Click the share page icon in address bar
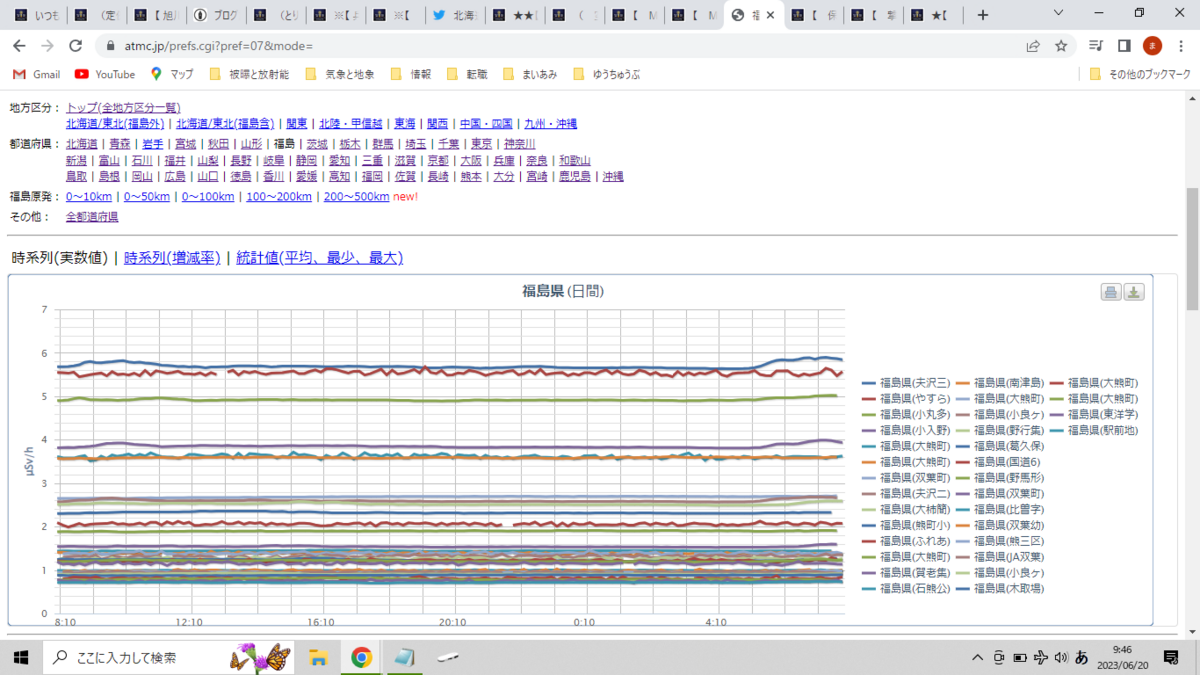This screenshot has width=1200, height=675. pyautogui.click(x=1033, y=46)
